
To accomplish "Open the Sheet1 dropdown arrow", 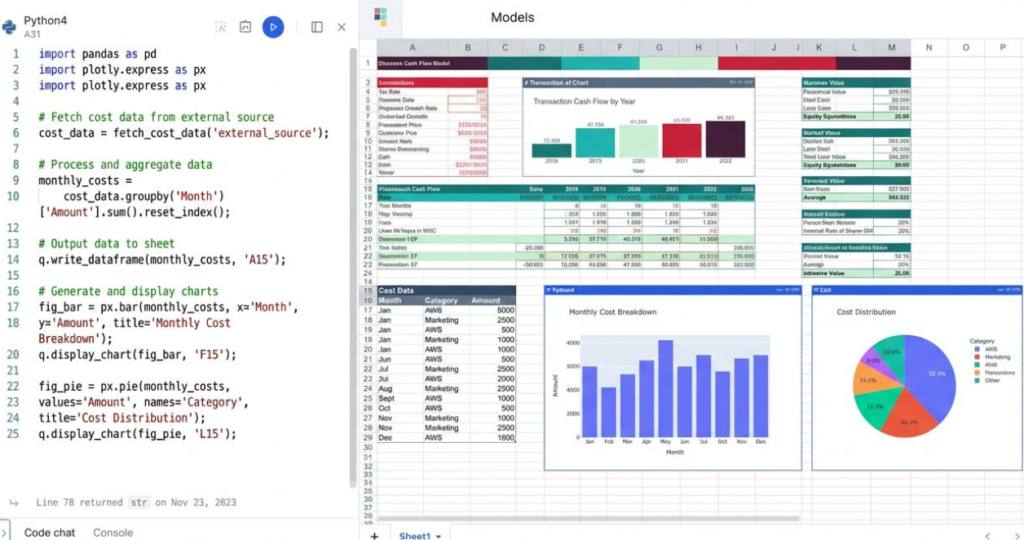I will pyautogui.click(x=438, y=536).
